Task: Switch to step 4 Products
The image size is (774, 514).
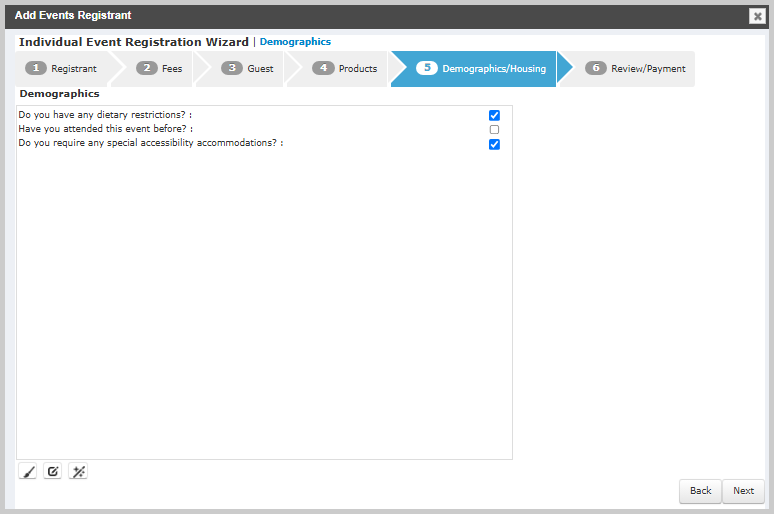Action: (345, 69)
